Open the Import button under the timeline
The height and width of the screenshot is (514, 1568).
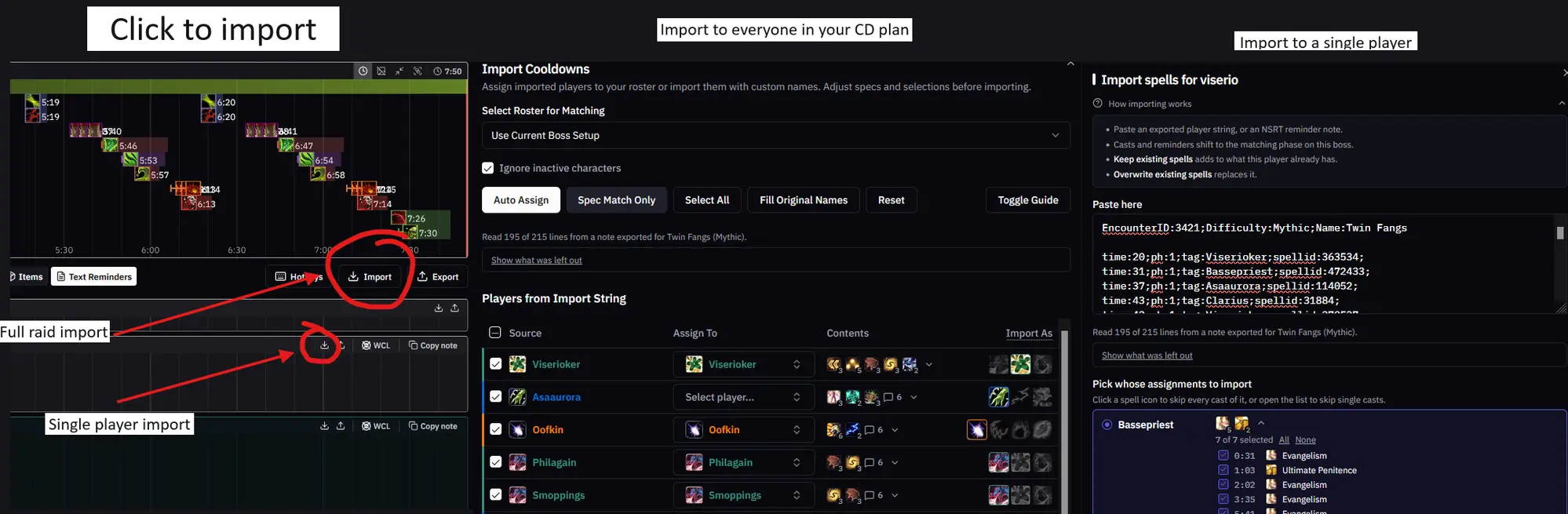(x=370, y=276)
